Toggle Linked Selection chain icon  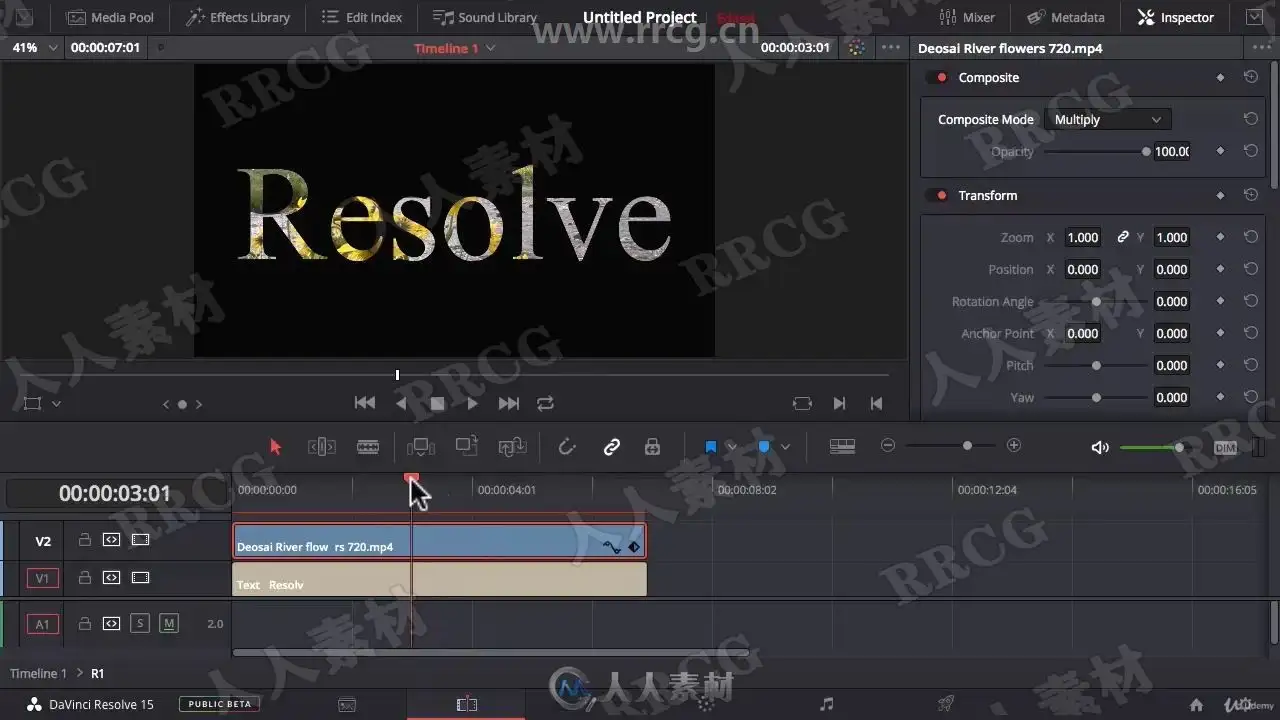612,447
